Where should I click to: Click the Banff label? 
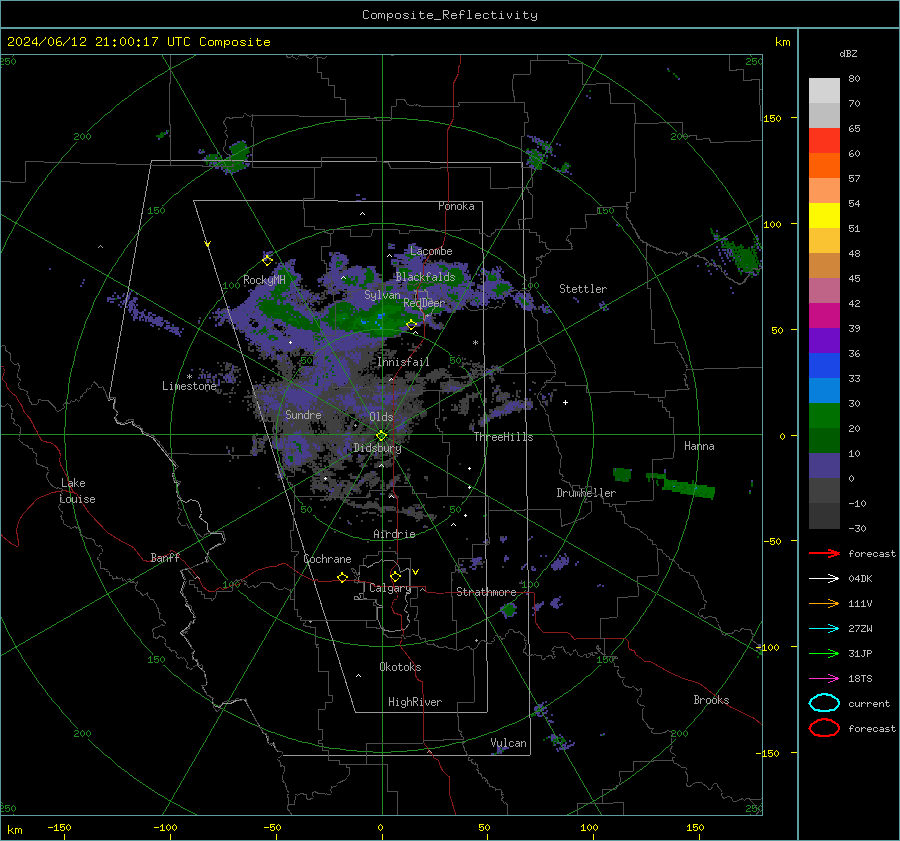point(165,557)
